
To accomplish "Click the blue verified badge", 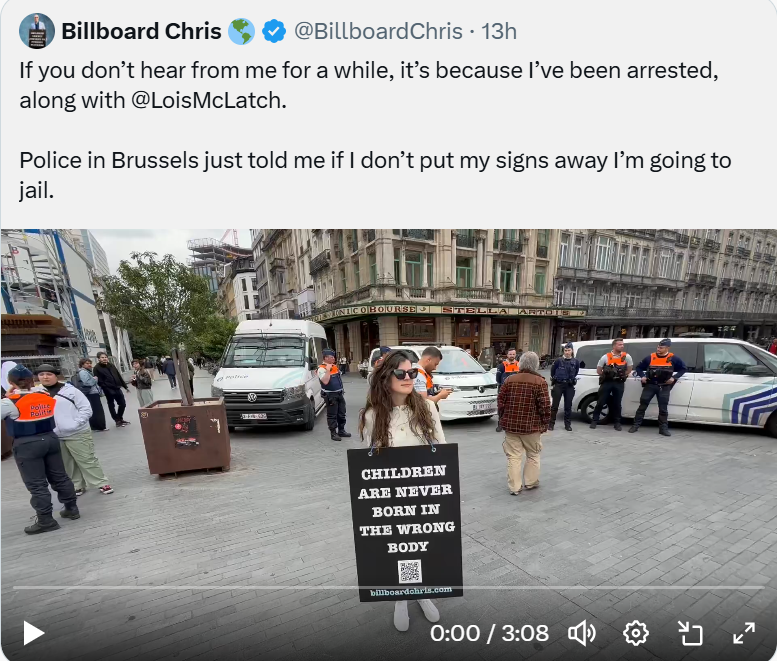I will coord(274,31).
